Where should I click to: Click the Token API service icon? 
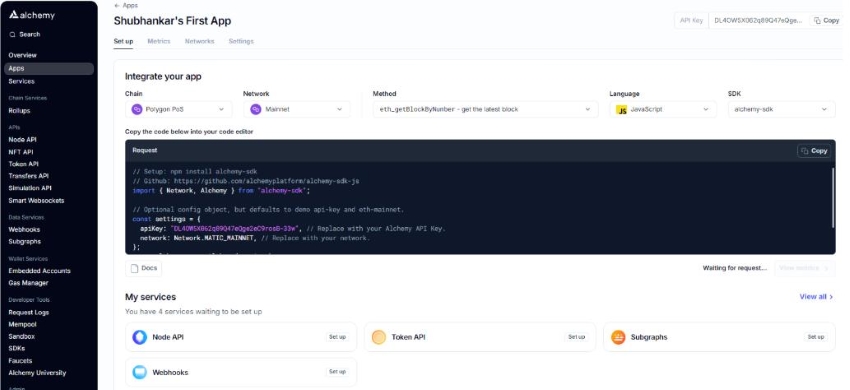[378, 337]
